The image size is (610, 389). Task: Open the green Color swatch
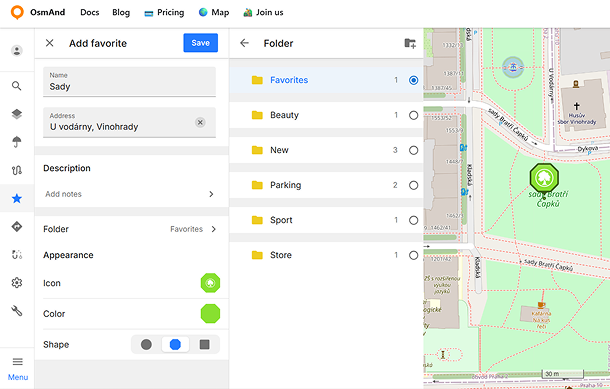(x=210, y=314)
